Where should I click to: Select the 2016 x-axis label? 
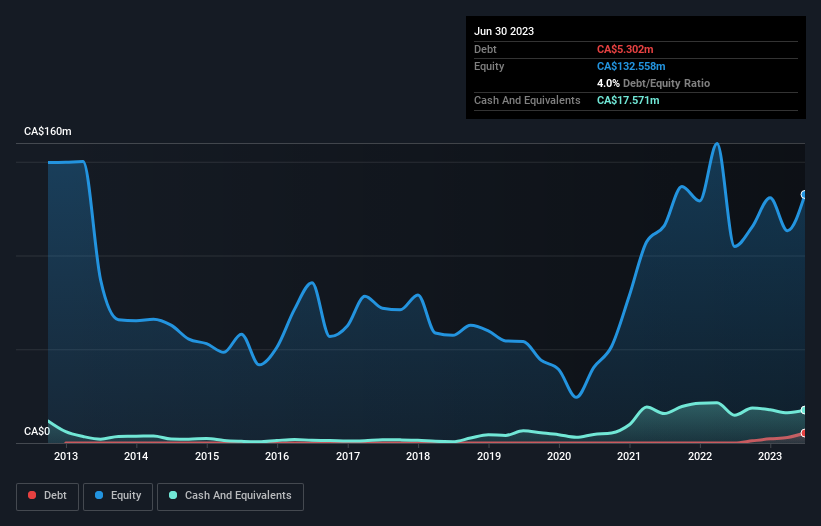(277, 456)
